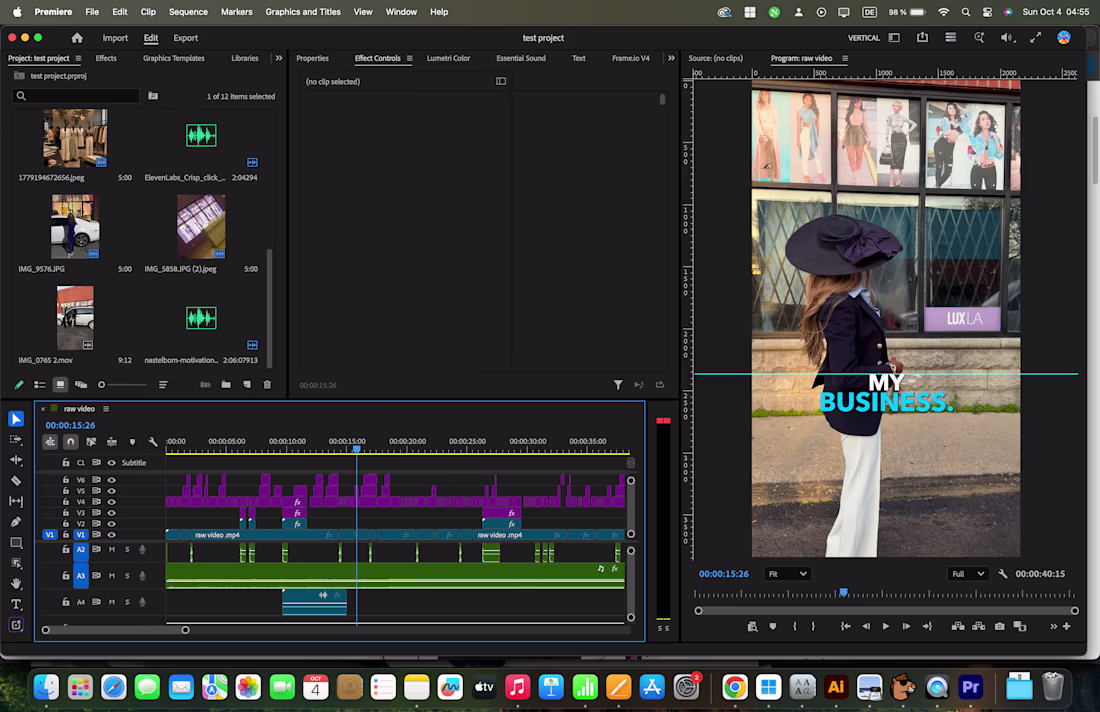Delete the selected project item with trash icon
This screenshot has width=1100, height=712.
[x=267, y=384]
